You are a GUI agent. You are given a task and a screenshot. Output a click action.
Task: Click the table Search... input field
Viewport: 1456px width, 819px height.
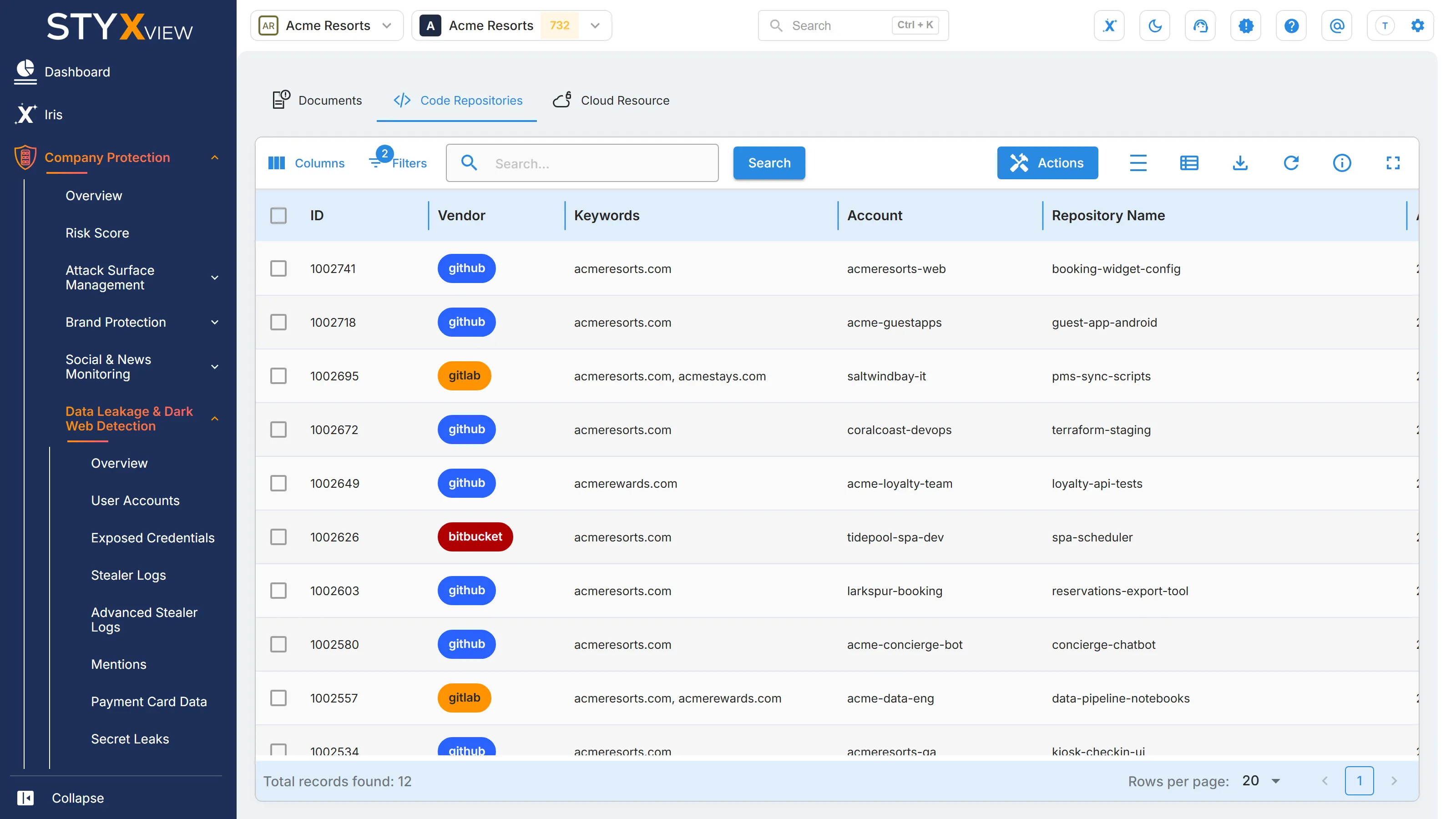click(582, 163)
